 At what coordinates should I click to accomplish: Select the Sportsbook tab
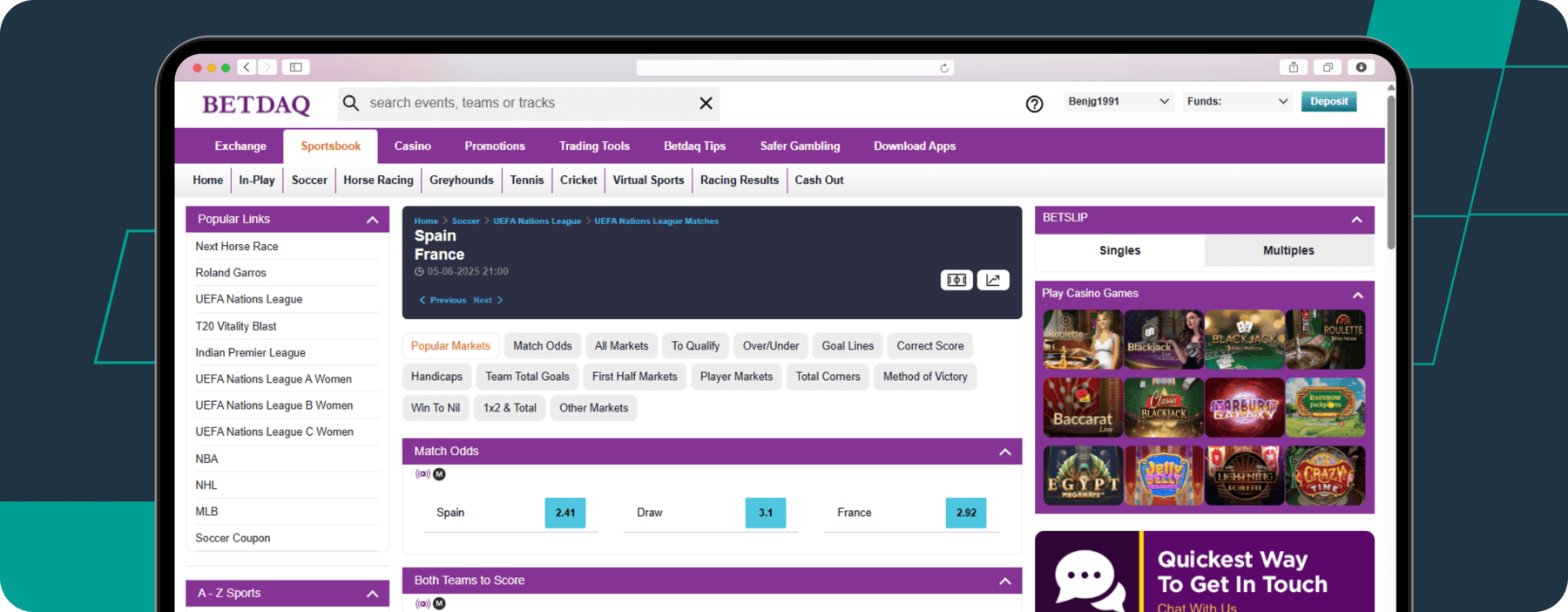click(x=331, y=146)
